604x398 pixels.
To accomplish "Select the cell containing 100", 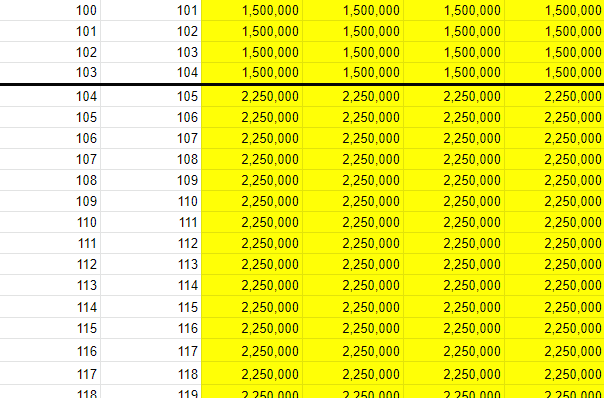I will coord(50,10).
